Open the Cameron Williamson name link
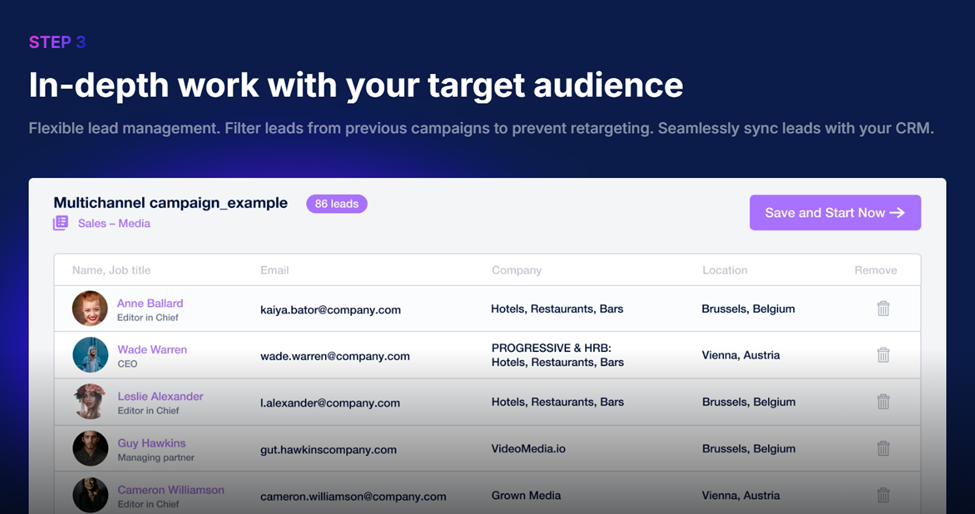Image resolution: width=975 pixels, height=514 pixels. [171, 490]
